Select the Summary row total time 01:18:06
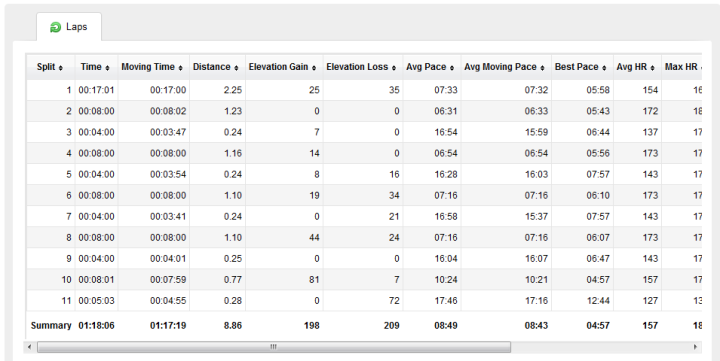720x361 pixels. pos(96,326)
